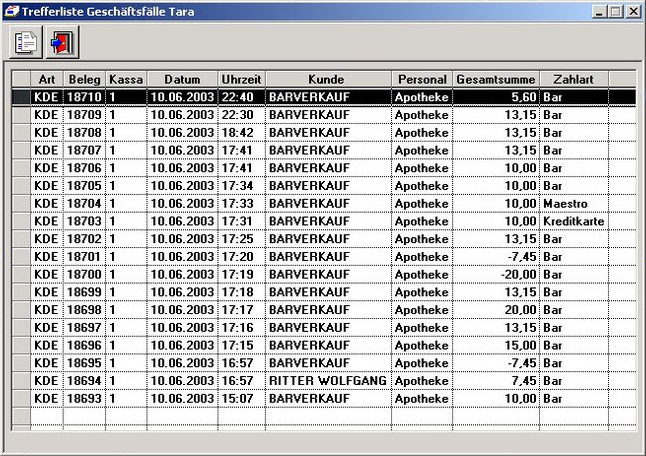Viewport: 646px width, 456px height.
Task: Sort by the Beleg column header
Action: pyautogui.click(x=84, y=79)
